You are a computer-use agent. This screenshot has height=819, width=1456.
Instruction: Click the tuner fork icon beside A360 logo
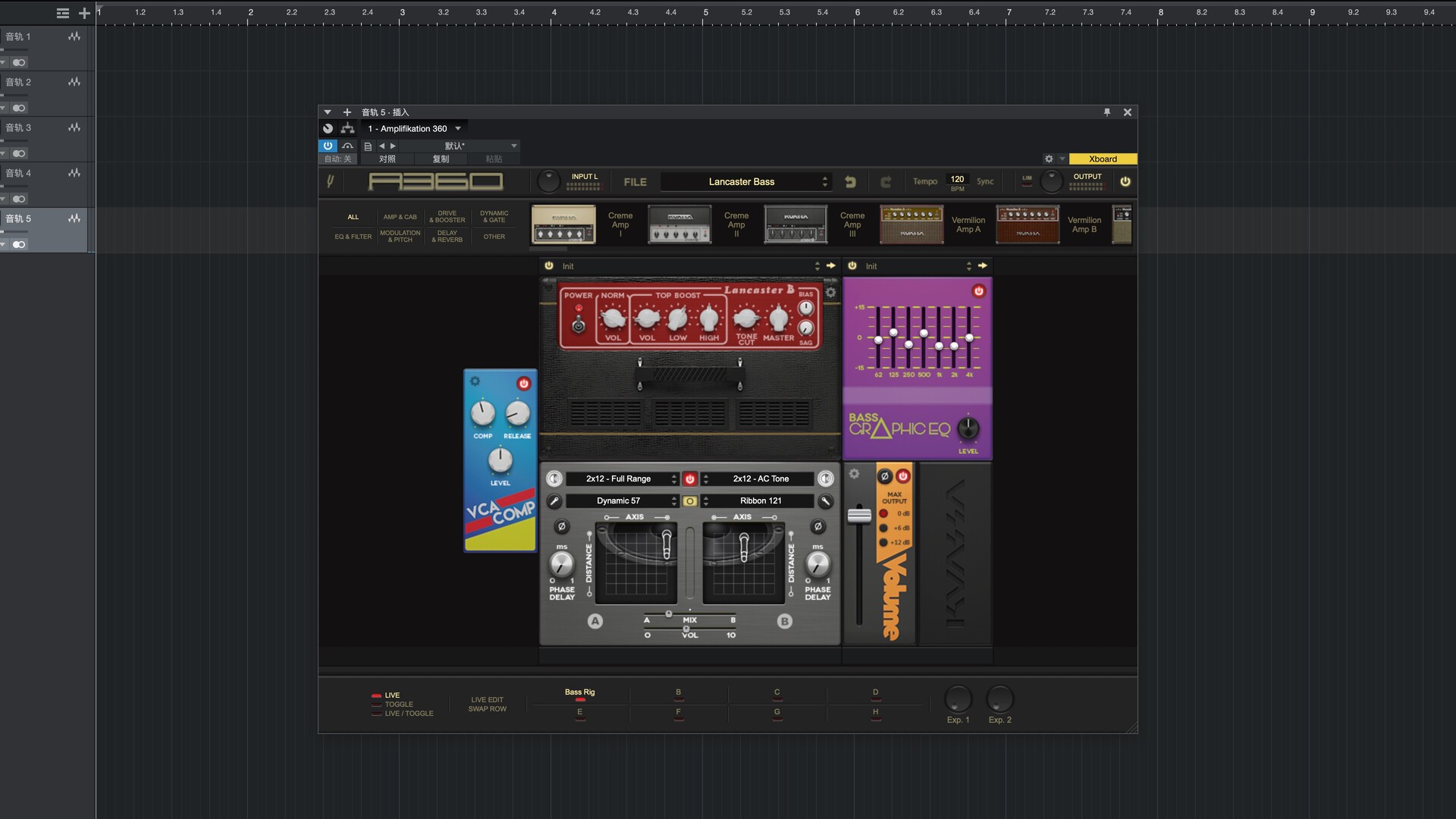(x=330, y=181)
